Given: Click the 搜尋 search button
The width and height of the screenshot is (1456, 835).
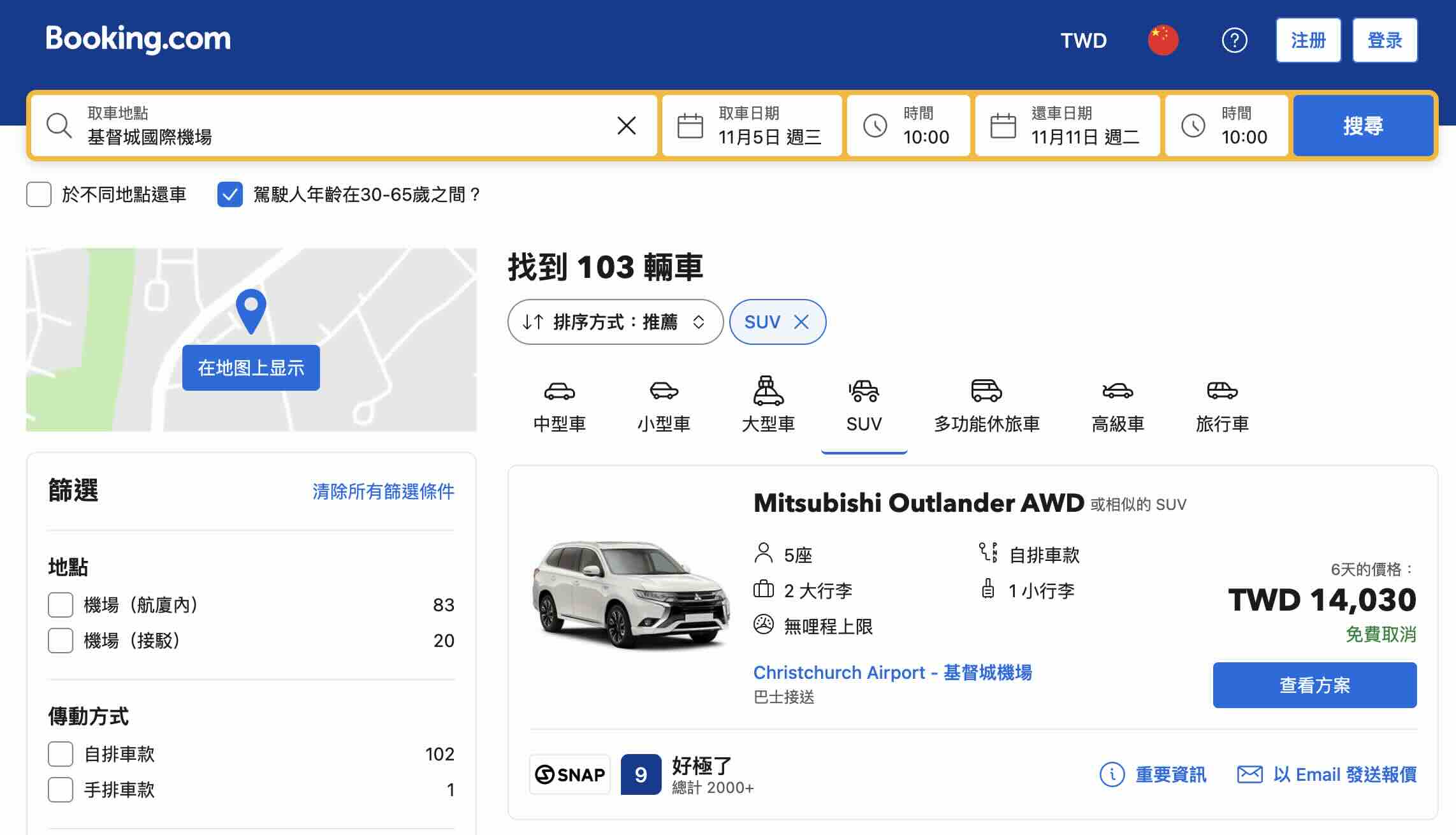Looking at the screenshot, I should (1363, 126).
